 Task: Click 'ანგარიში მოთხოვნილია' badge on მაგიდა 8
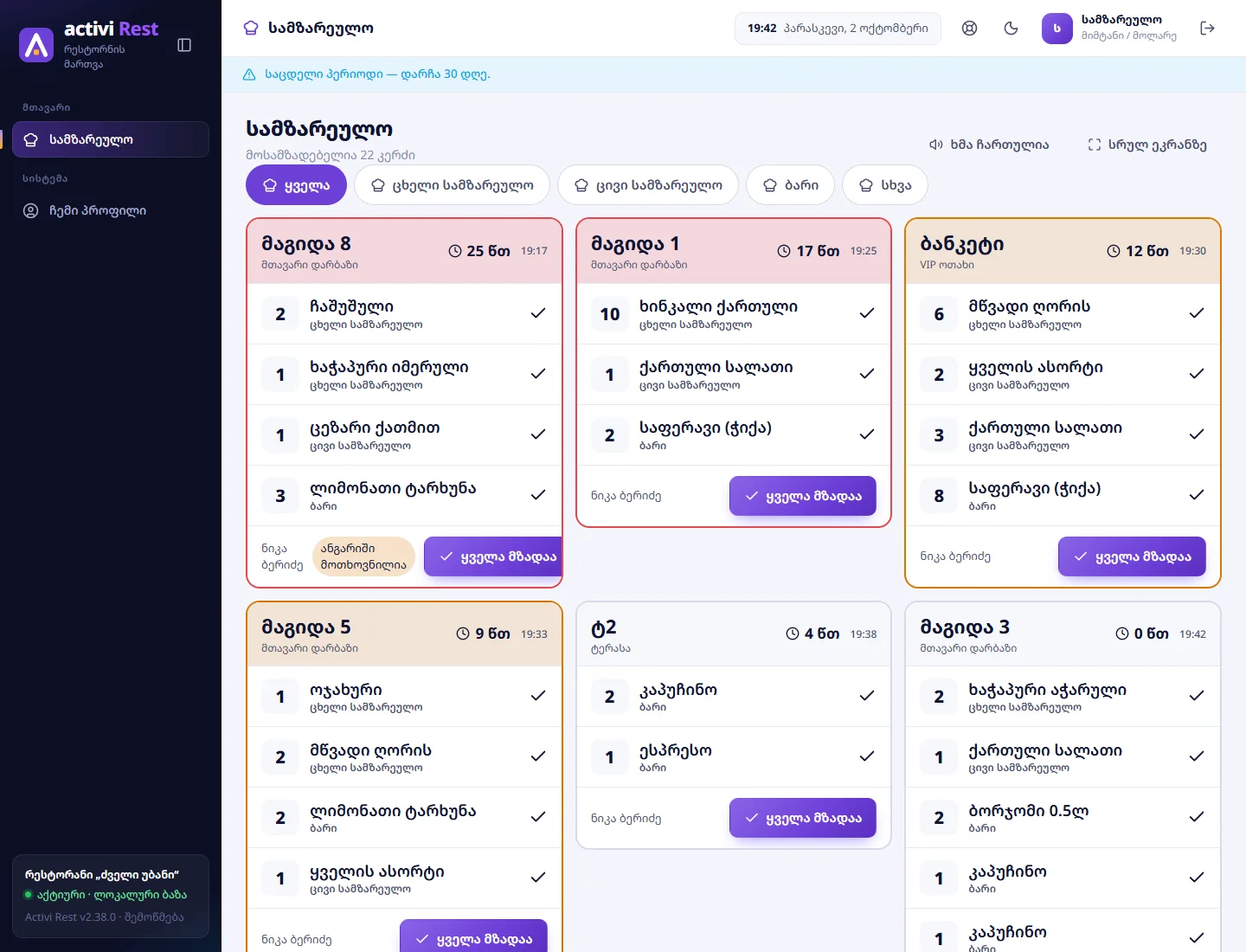tap(363, 556)
